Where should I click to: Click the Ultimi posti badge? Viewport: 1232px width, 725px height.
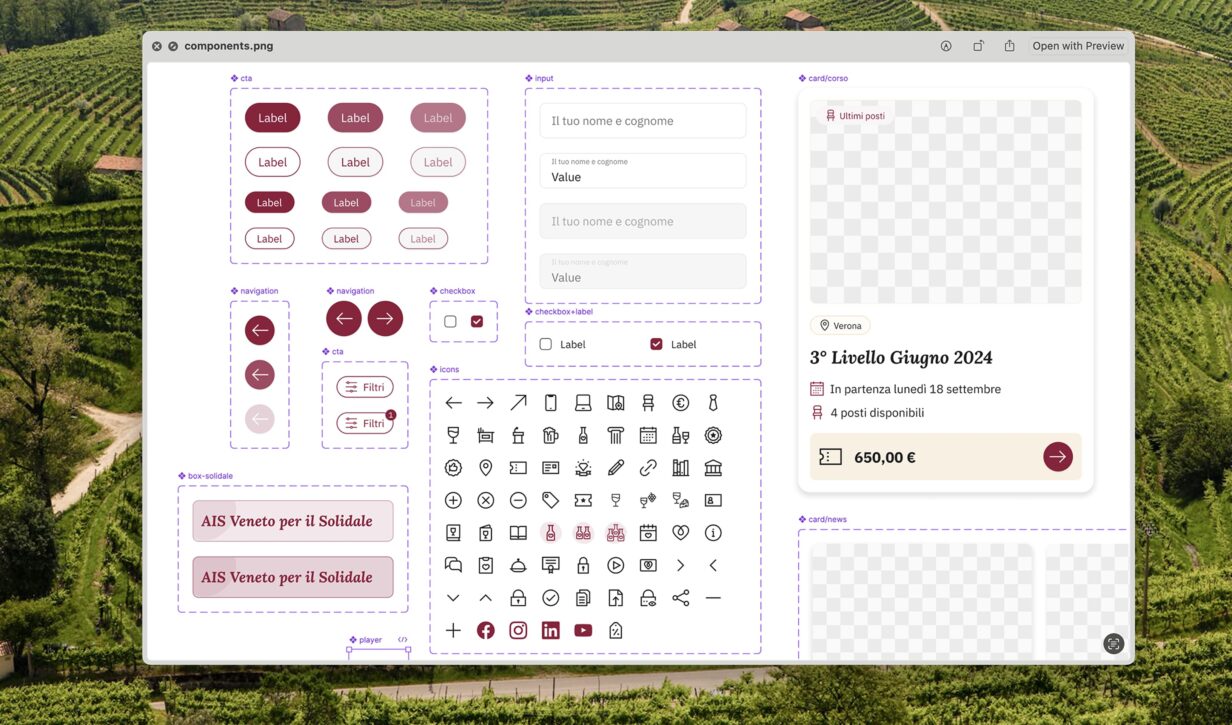tap(855, 116)
